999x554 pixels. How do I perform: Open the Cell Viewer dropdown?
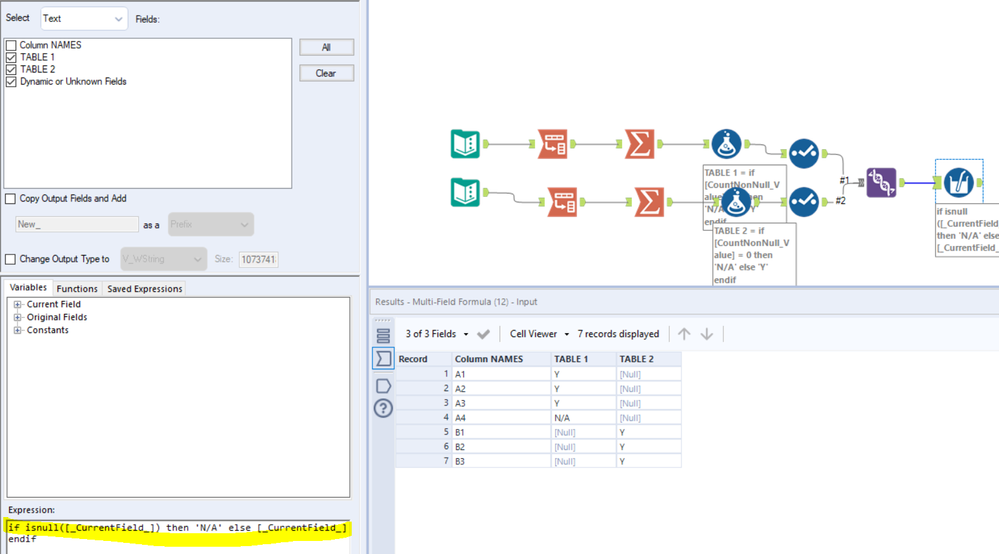[539, 334]
